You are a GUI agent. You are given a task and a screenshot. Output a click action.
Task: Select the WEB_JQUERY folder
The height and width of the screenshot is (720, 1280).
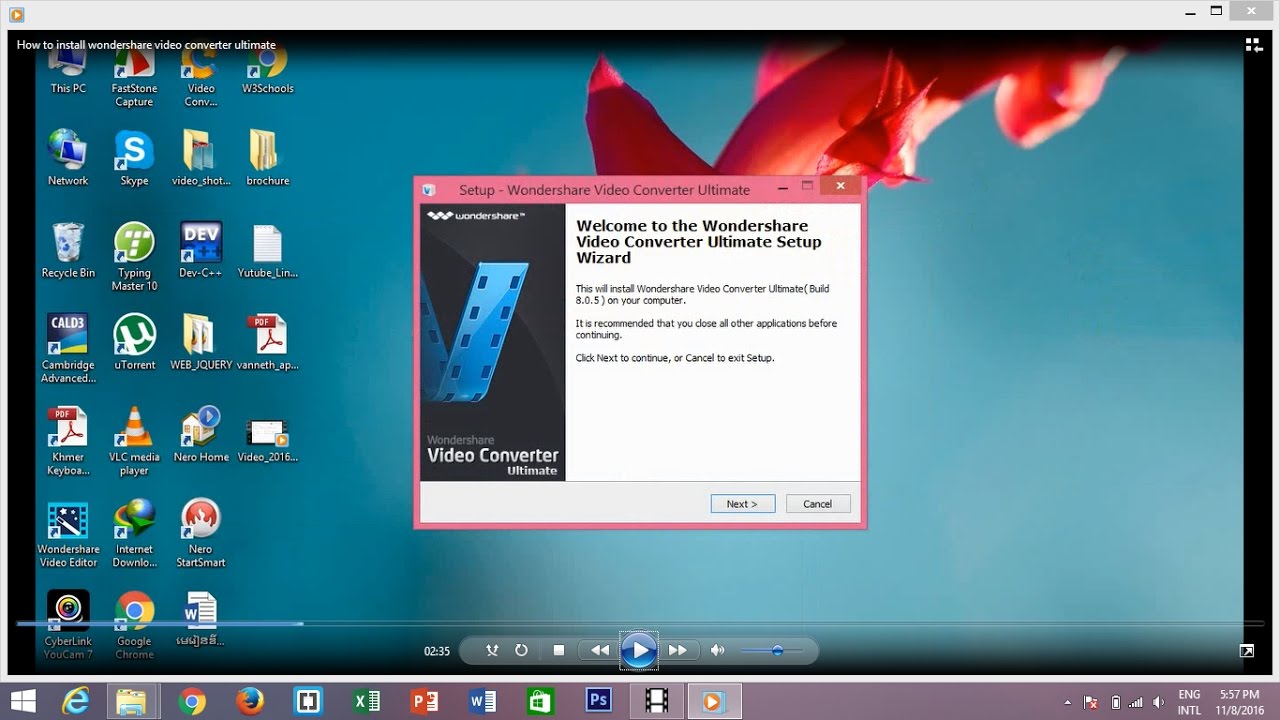[x=201, y=342]
